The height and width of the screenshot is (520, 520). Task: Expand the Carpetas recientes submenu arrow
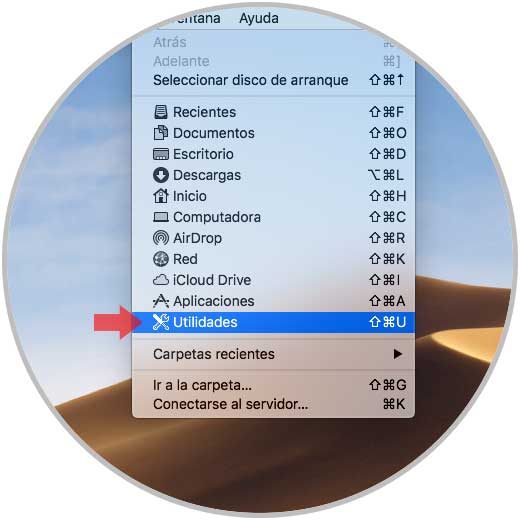tap(397, 354)
